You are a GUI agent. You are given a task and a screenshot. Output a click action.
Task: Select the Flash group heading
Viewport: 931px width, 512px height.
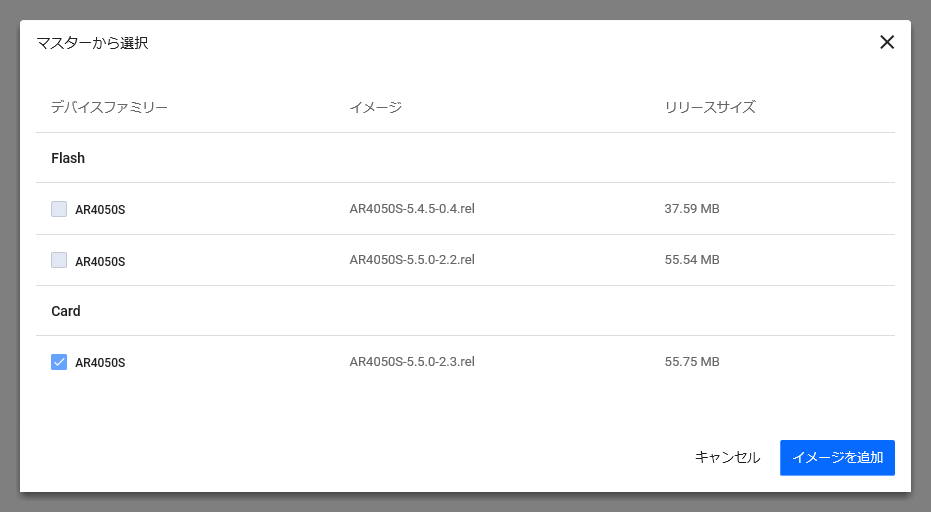(x=68, y=158)
